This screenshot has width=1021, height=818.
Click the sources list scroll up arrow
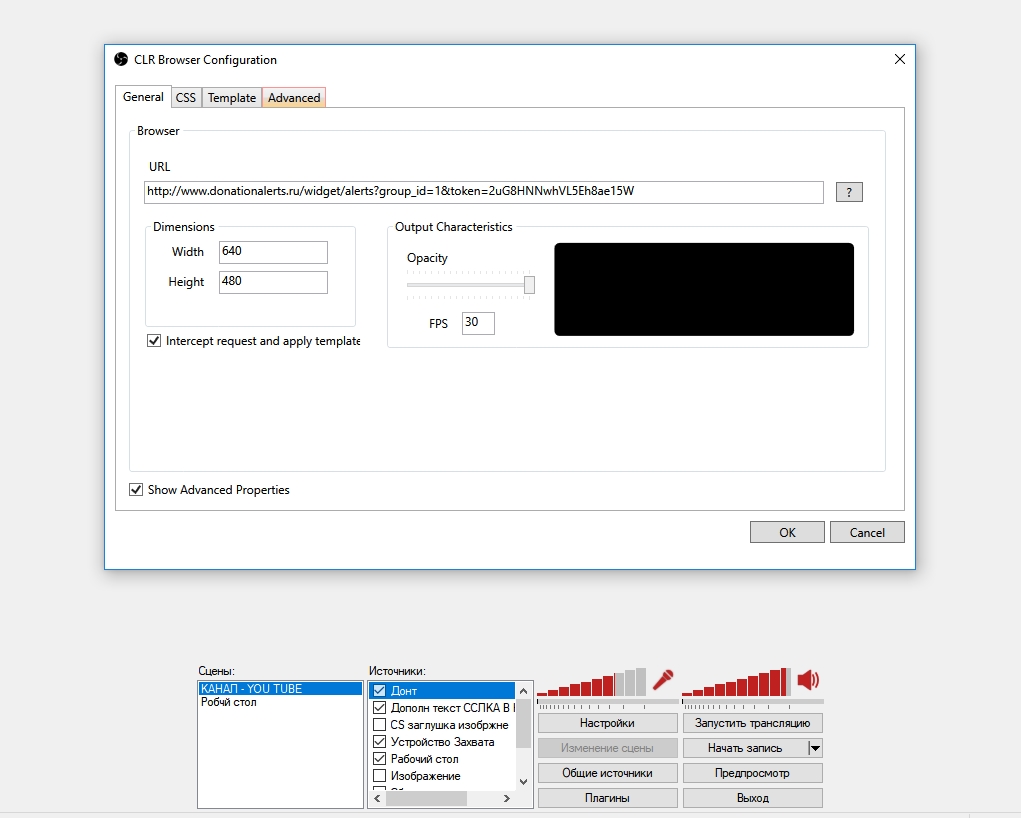[524, 690]
